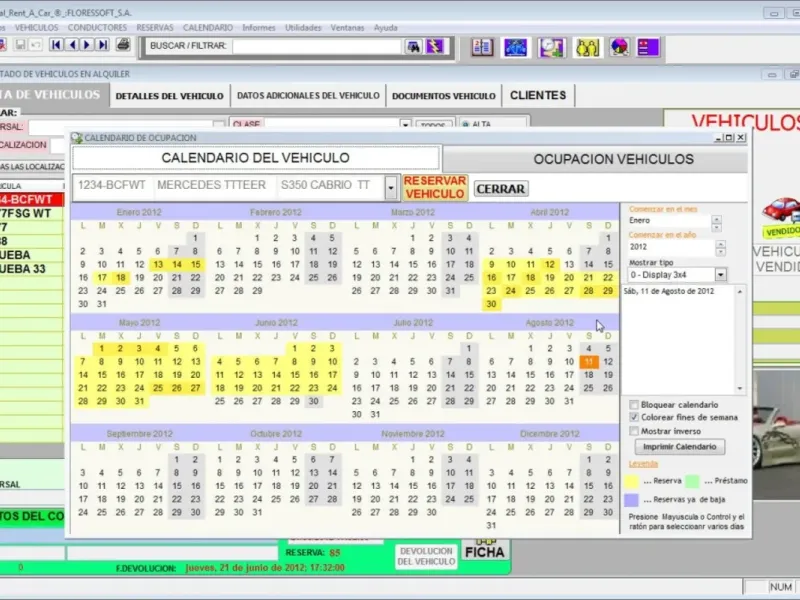Click the yellow Reserva legend swatch

633,481
